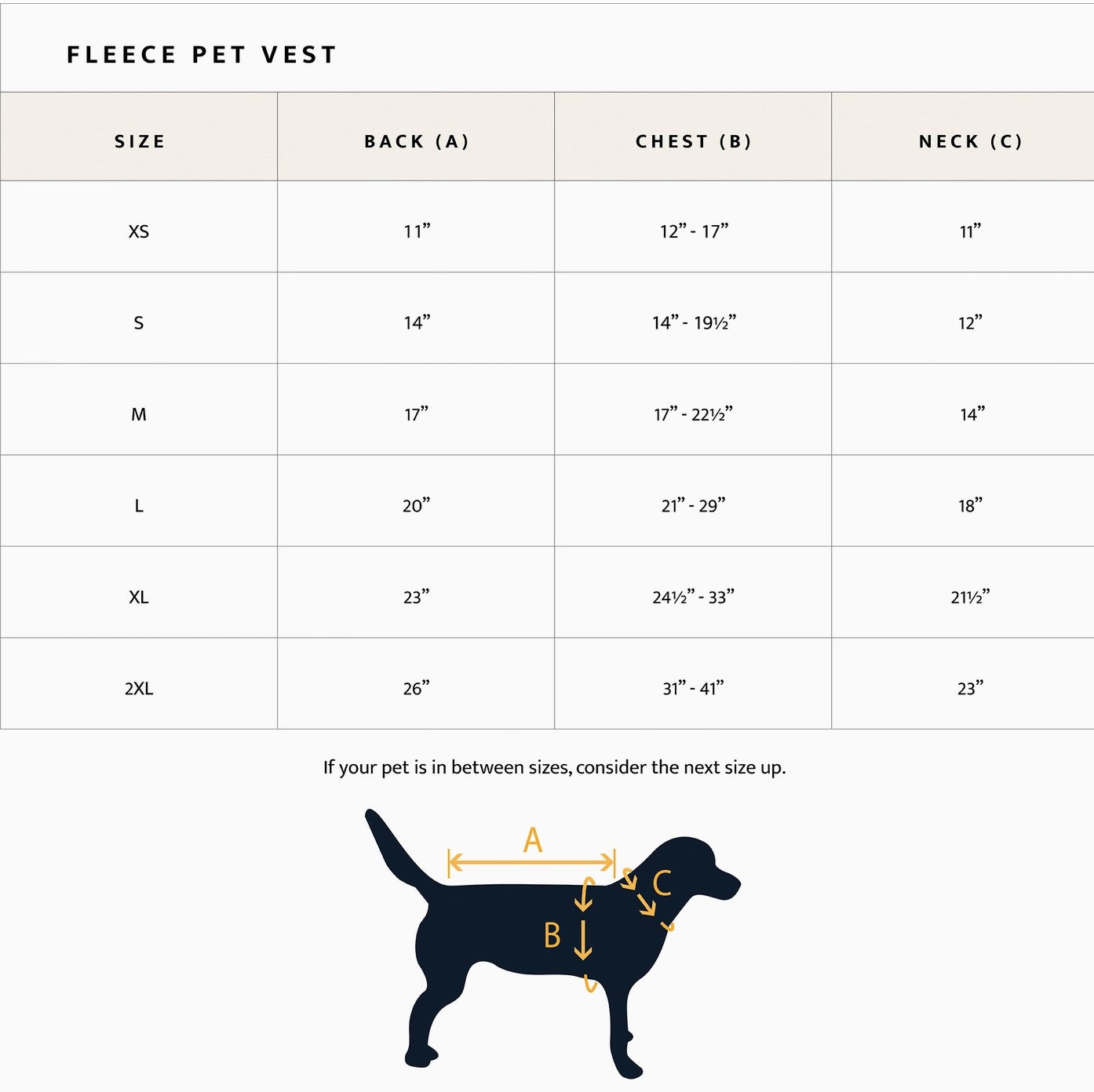
Task: Click the dog silhouette's front leg
Action: (x=620, y=1028)
